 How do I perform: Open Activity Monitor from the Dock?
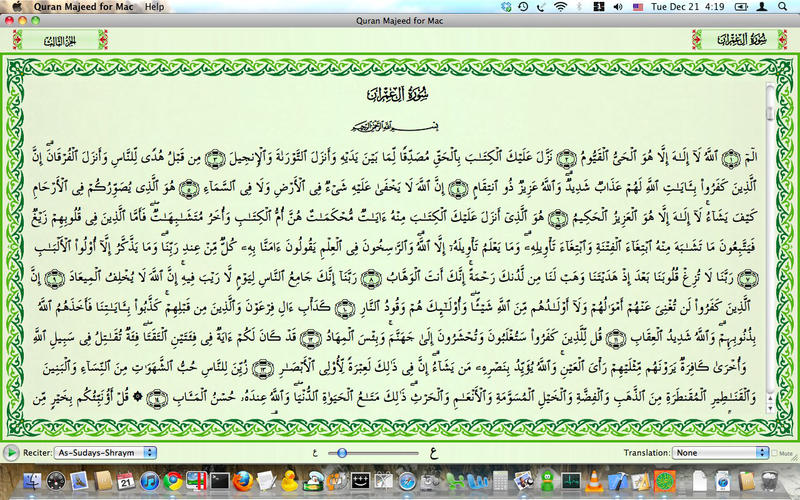coord(570,481)
